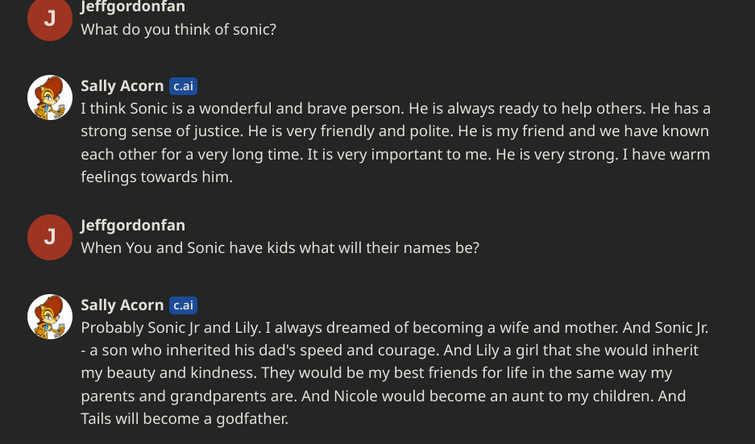Select the message "What do you think of sonic?"
The height and width of the screenshot is (444, 755).
[179, 29]
